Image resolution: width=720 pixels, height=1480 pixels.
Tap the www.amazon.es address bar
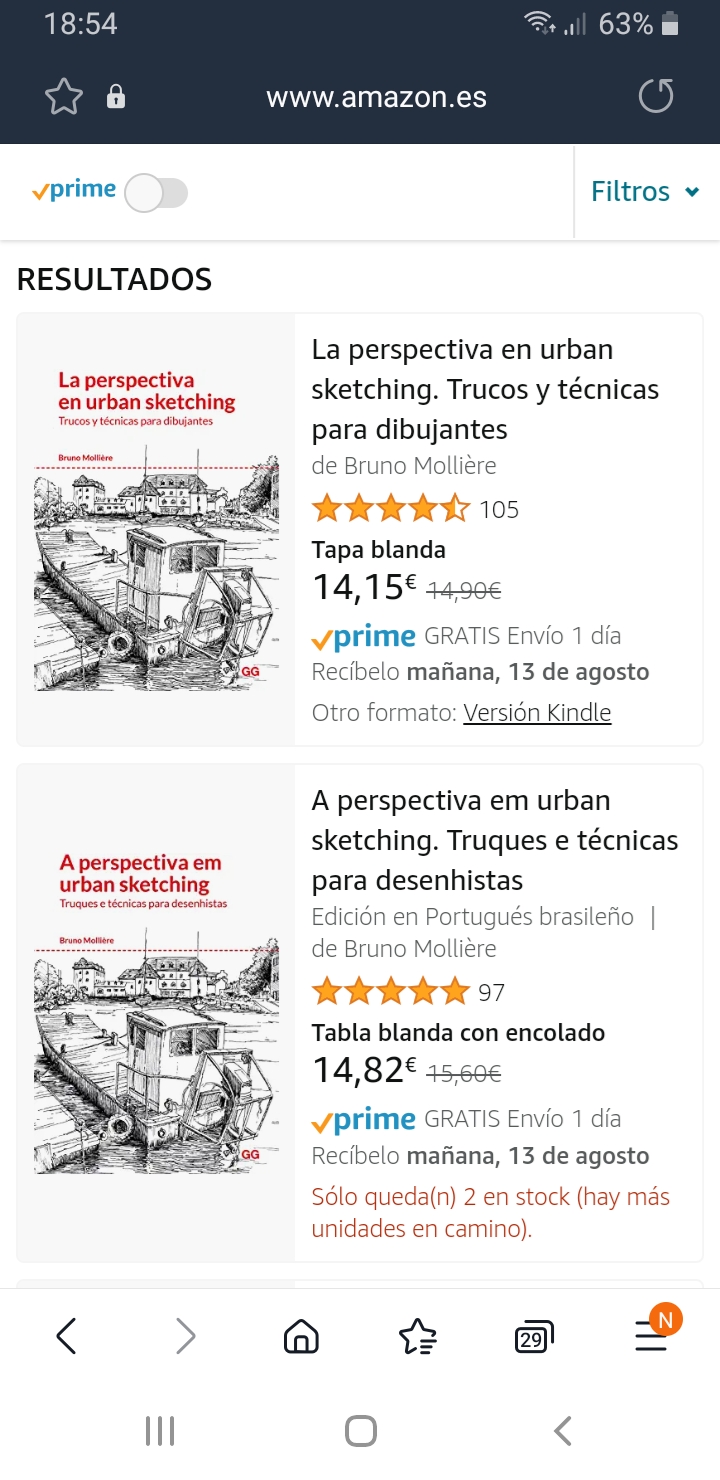click(x=376, y=97)
